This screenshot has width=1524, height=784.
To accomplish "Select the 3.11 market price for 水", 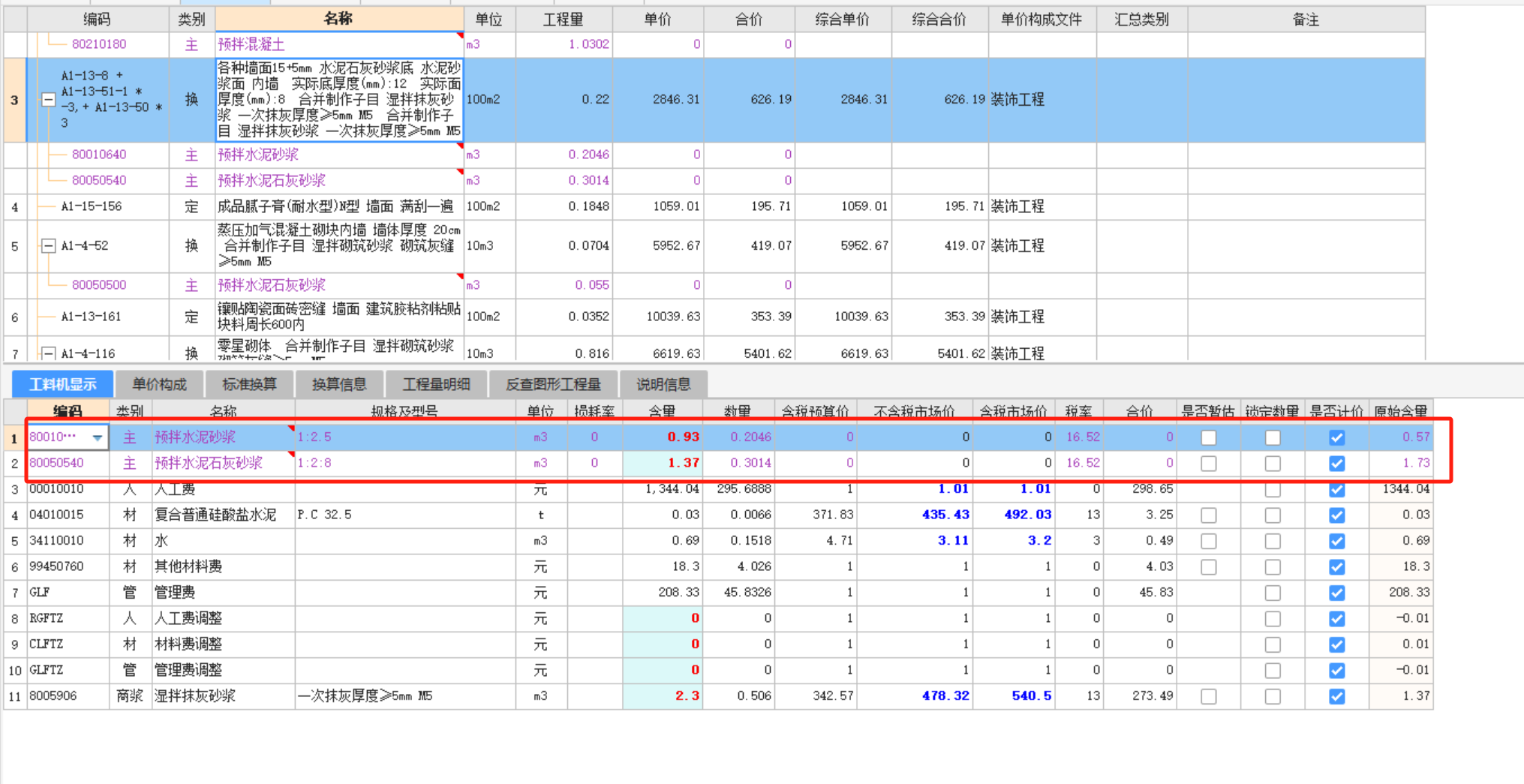I will [915, 541].
